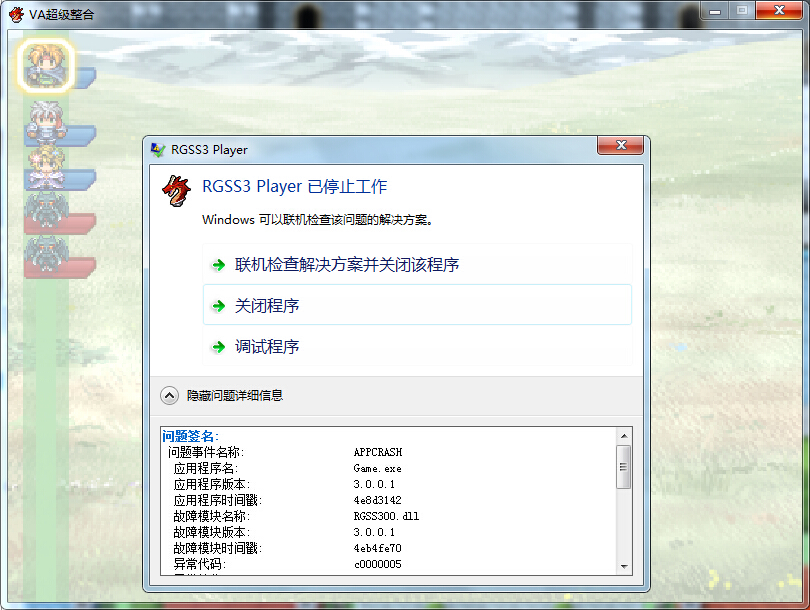The image size is (810, 610).
Task: Close the RGSS3 Player crash dialog
Action: click(x=620, y=145)
